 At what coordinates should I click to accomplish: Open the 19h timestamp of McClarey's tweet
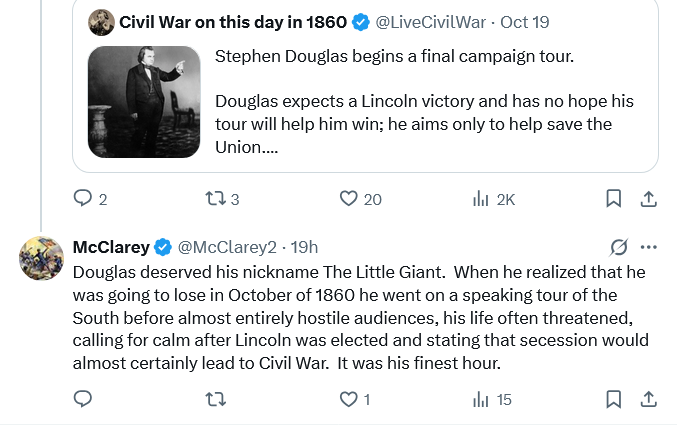click(x=304, y=247)
